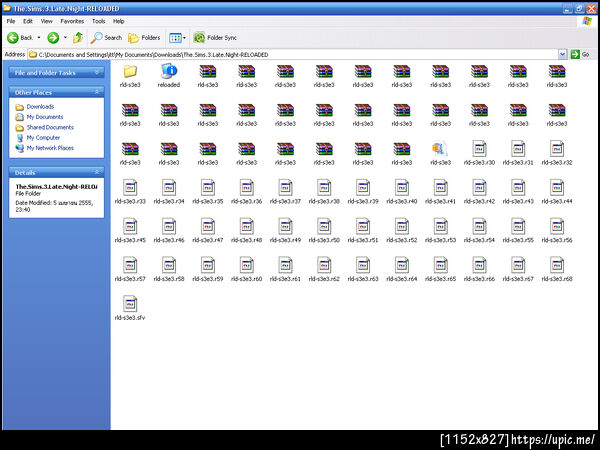
Task: Select the rld-s3e3.r45 file
Action: pyautogui.click(x=130, y=231)
